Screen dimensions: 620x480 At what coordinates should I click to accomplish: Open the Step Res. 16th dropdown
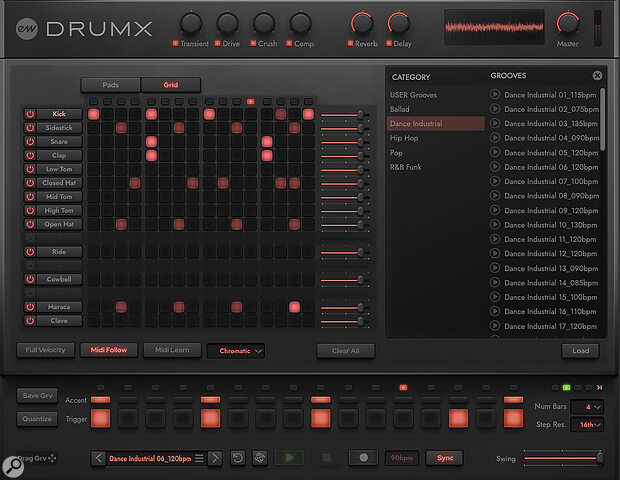pyautogui.click(x=587, y=424)
